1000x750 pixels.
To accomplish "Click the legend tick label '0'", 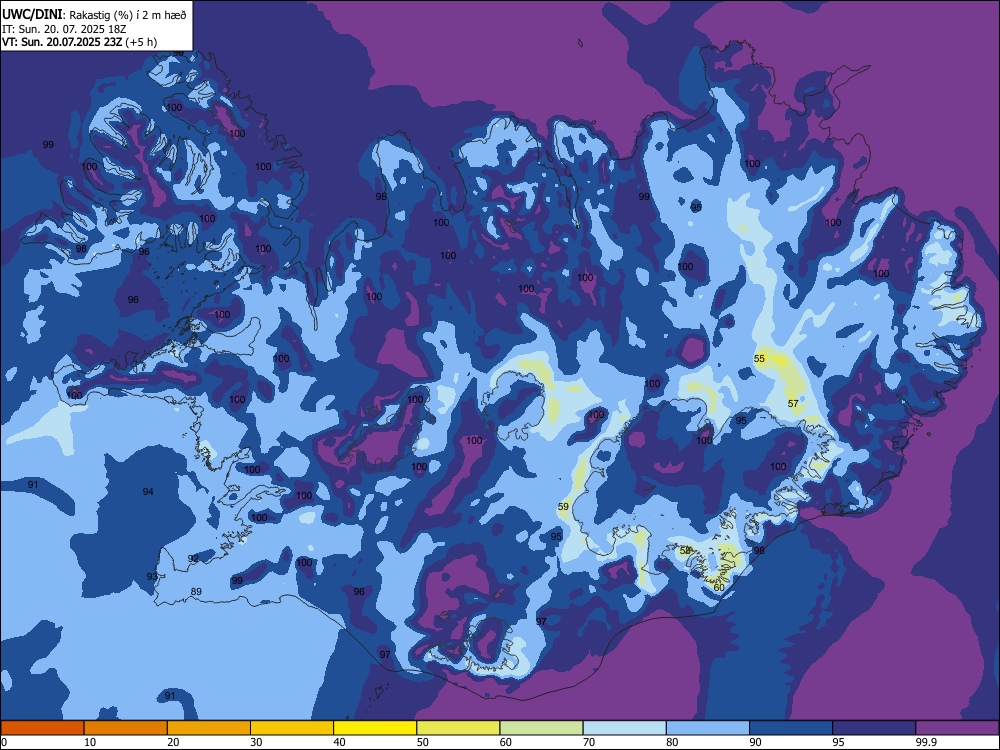I will 4,742.
